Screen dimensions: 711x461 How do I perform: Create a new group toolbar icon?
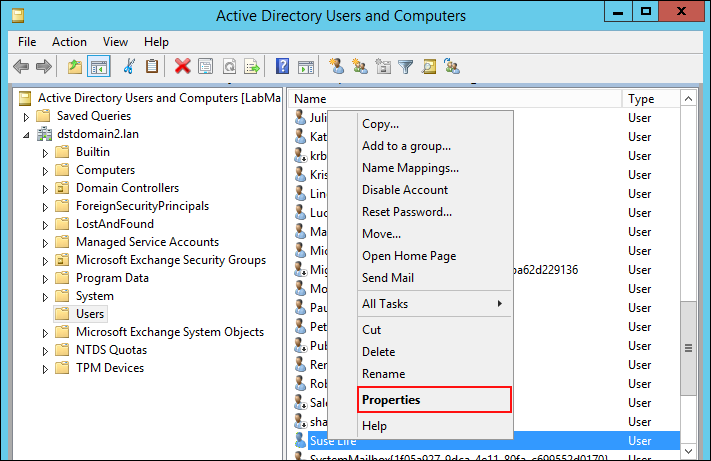[360, 67]
